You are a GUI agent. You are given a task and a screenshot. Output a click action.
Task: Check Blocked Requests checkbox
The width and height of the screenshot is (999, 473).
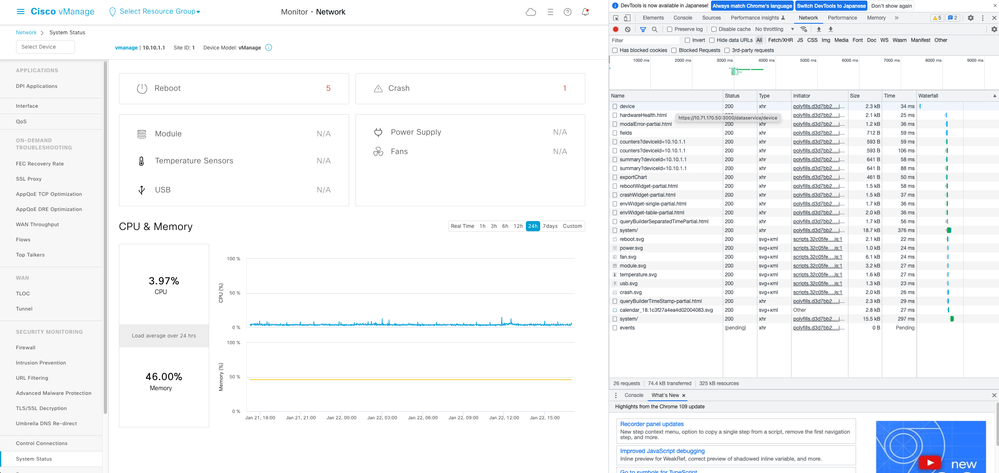pos(674,50)
